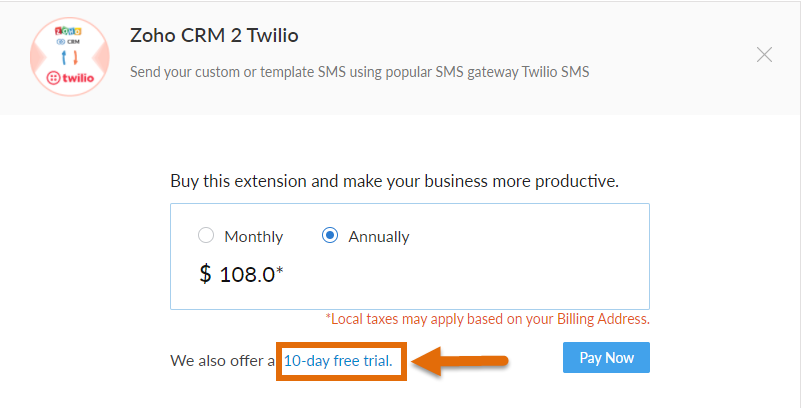Select the Annually billing radio button
The image size is (802, 408).
pos(330,235)
